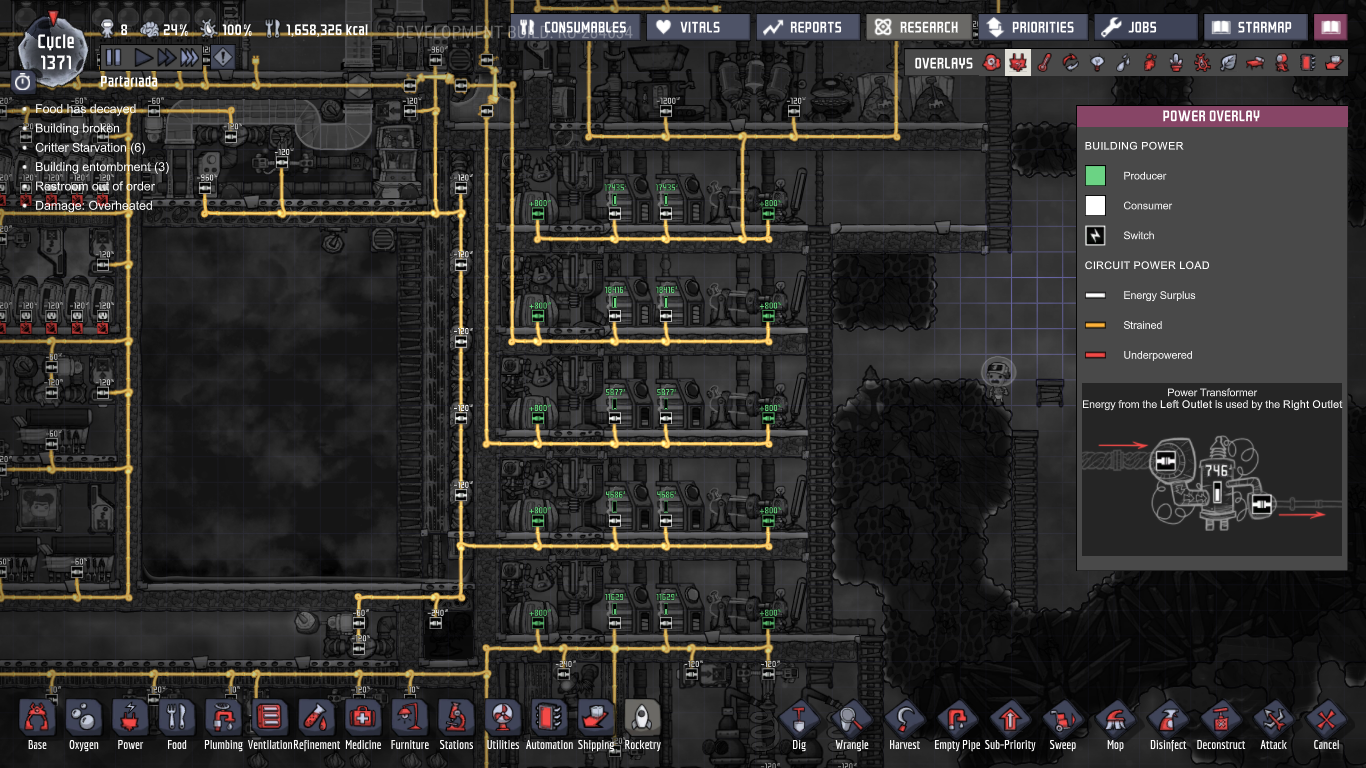Viewport: 1366px width, 768px height.
Task: Select the Attack tool
Action: [1273, 724]
